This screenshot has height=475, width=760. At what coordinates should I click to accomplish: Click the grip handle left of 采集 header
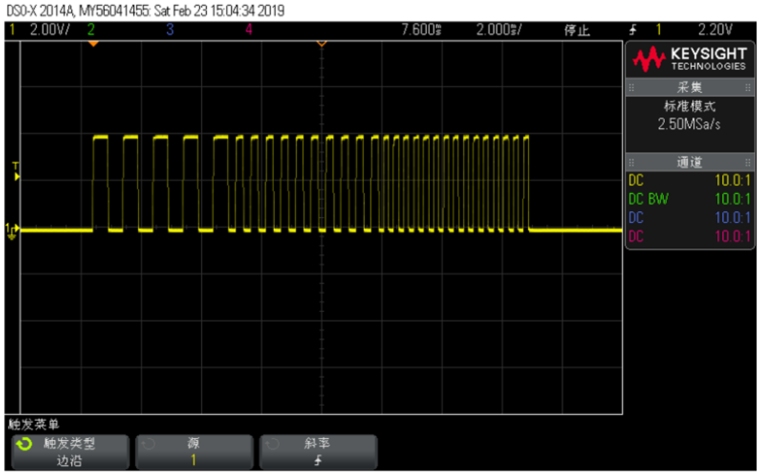coord(632,88)
